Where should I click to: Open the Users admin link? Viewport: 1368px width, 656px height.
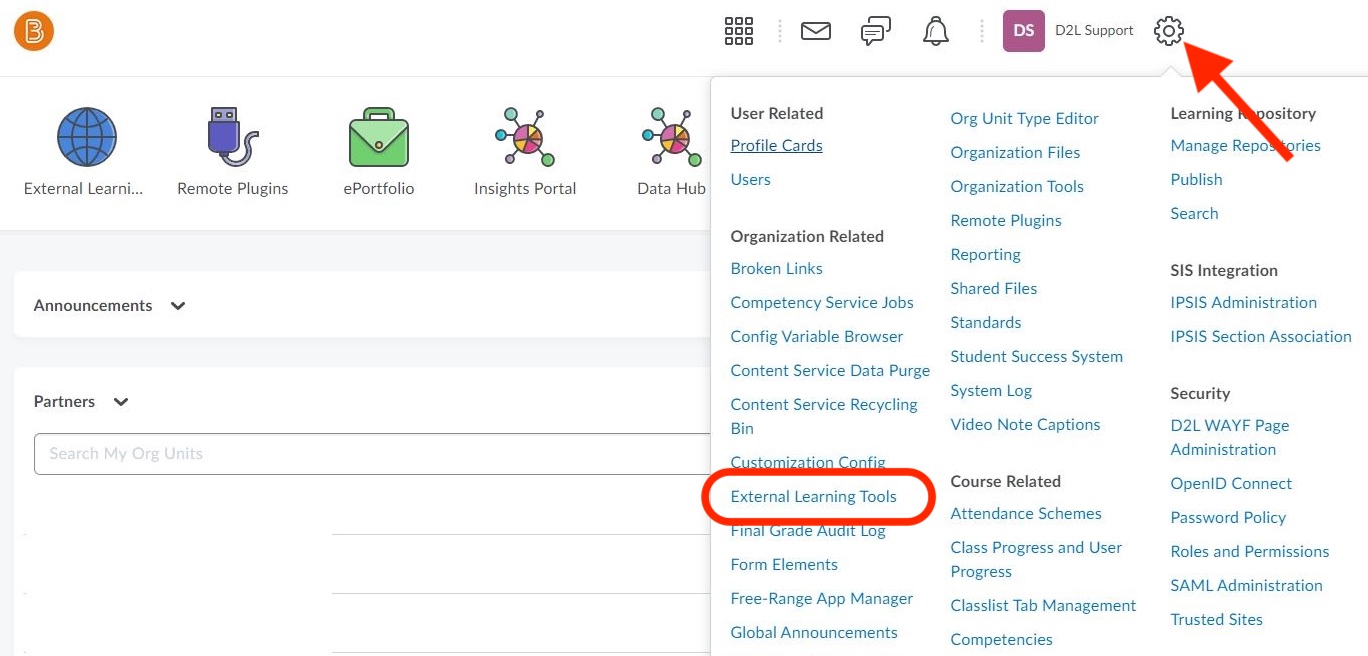tap(750, 180)
